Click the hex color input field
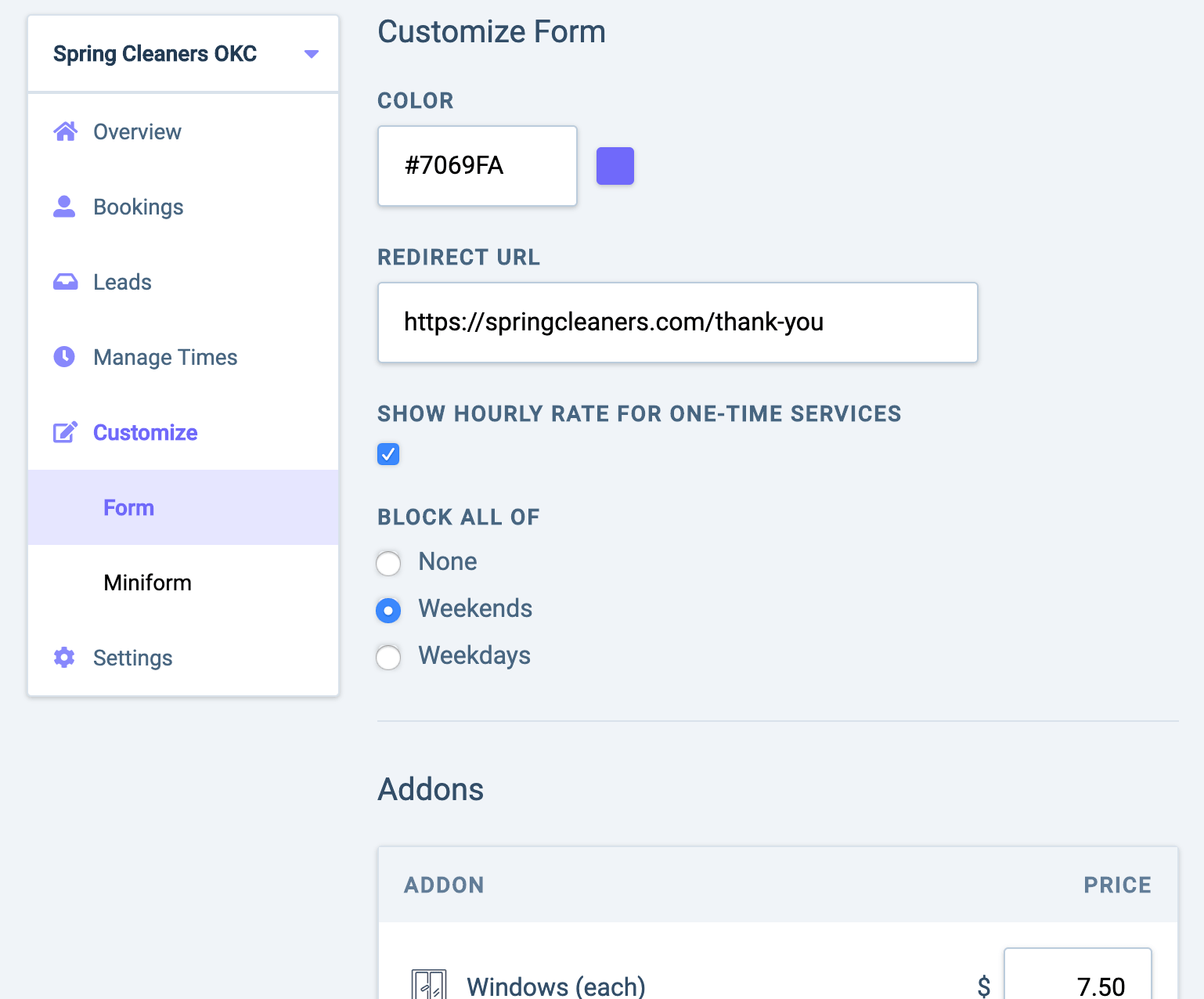This screenshot has width=1204, height=999. coord(477,166)
